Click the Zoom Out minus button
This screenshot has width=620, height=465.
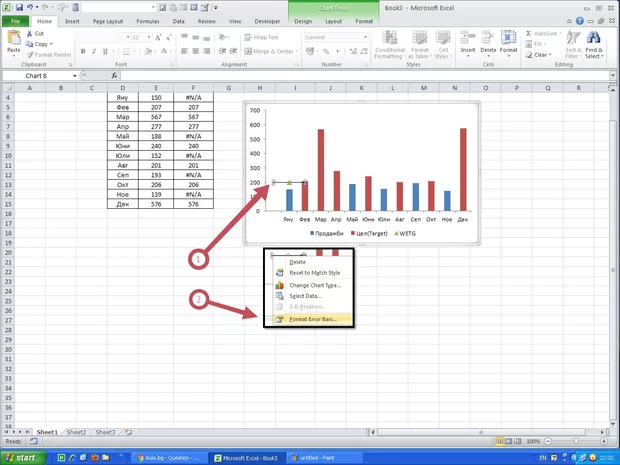click(x=548, y=441)
